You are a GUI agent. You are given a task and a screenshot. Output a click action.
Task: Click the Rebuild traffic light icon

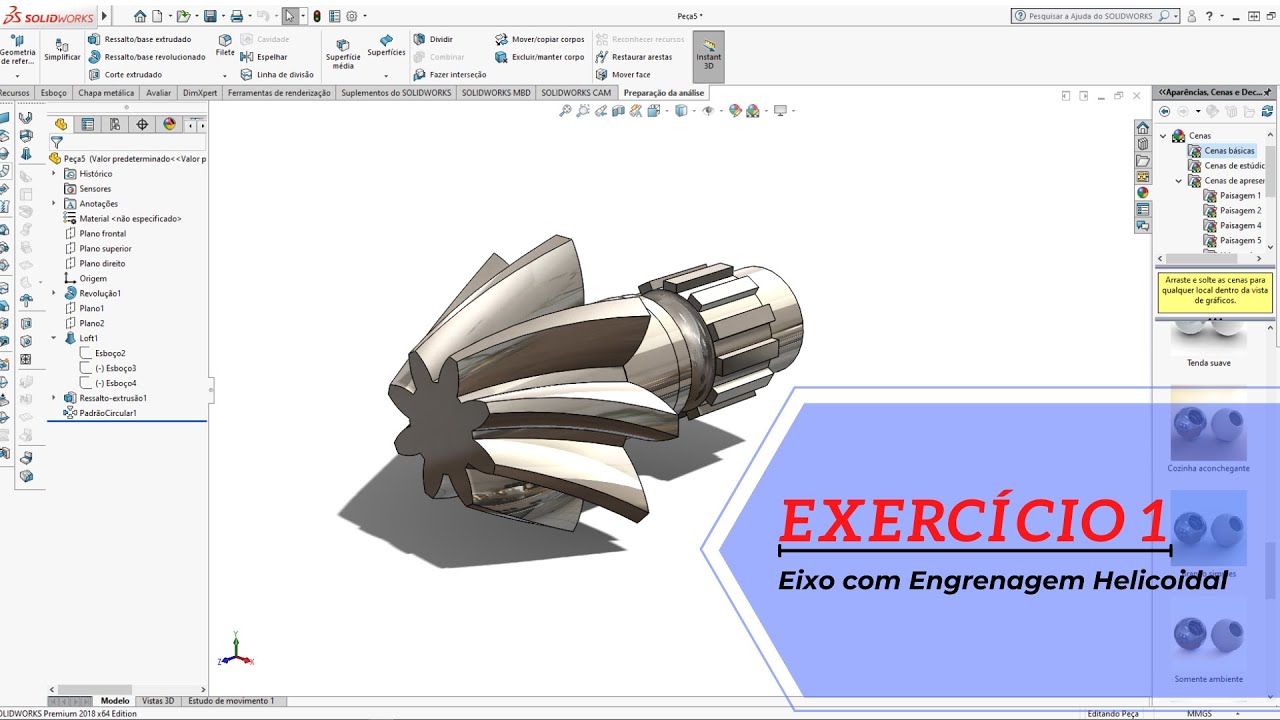[x=317, y=16]
